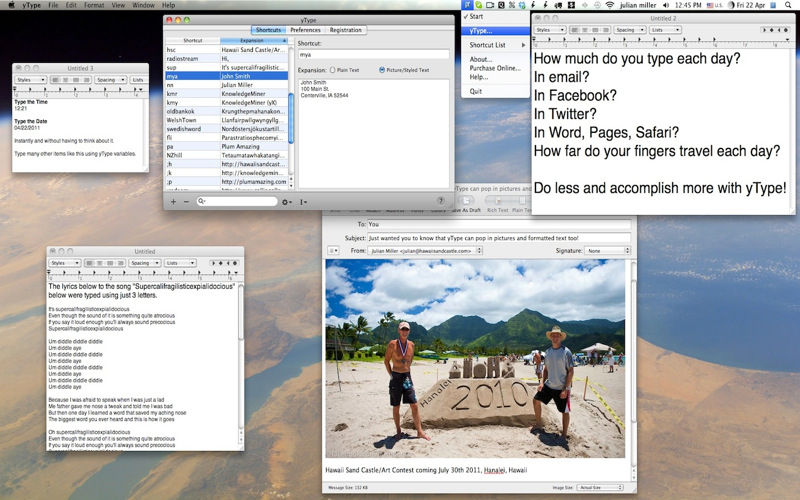This screenshot has width=800, height=500.
Task: Select the NZhill shortcut row
Action: [x=227, y=155]
